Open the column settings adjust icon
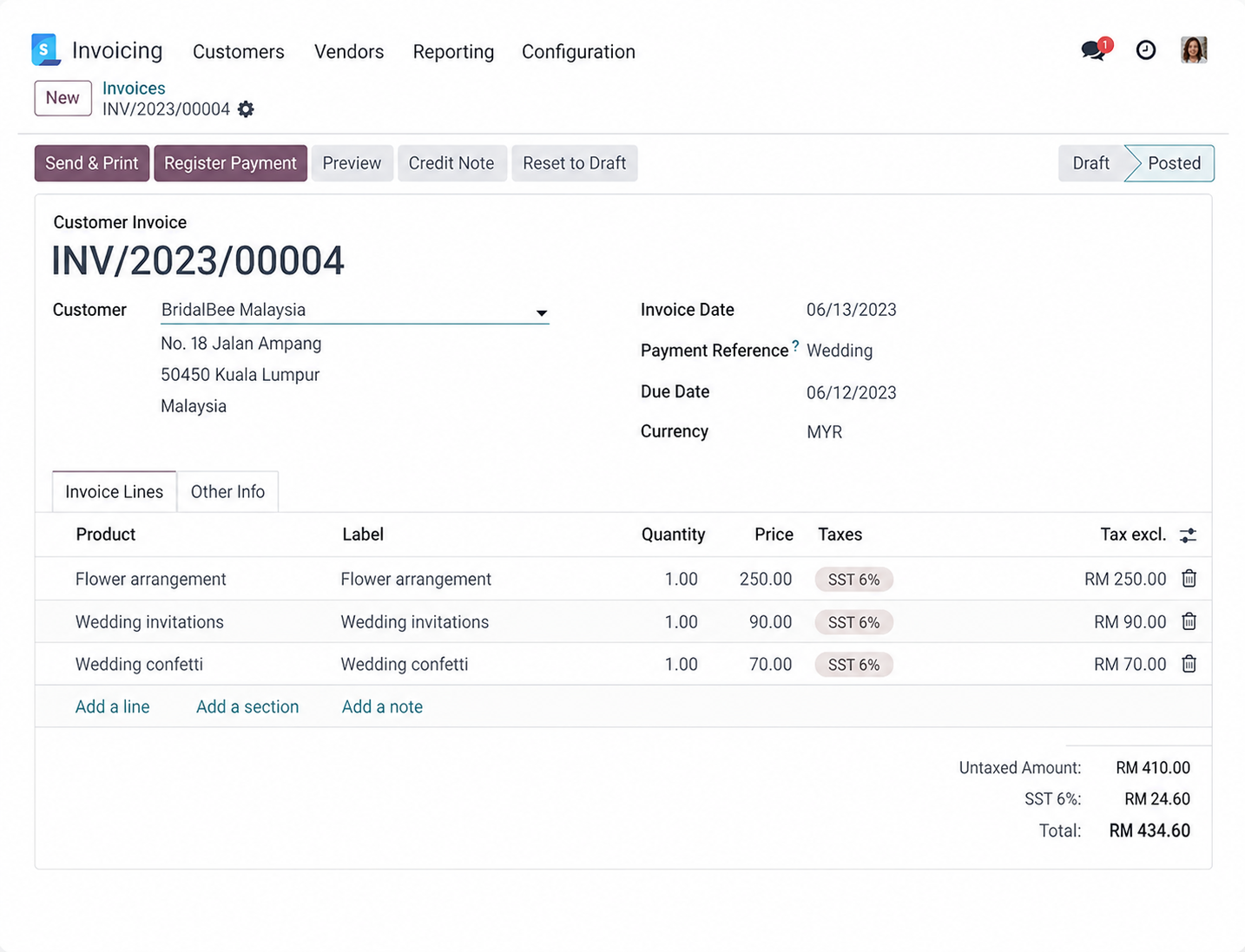 click(1188, 535)
